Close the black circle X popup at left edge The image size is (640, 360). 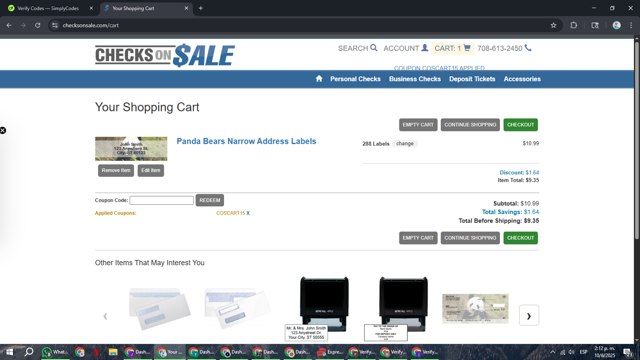click(3, 130)
